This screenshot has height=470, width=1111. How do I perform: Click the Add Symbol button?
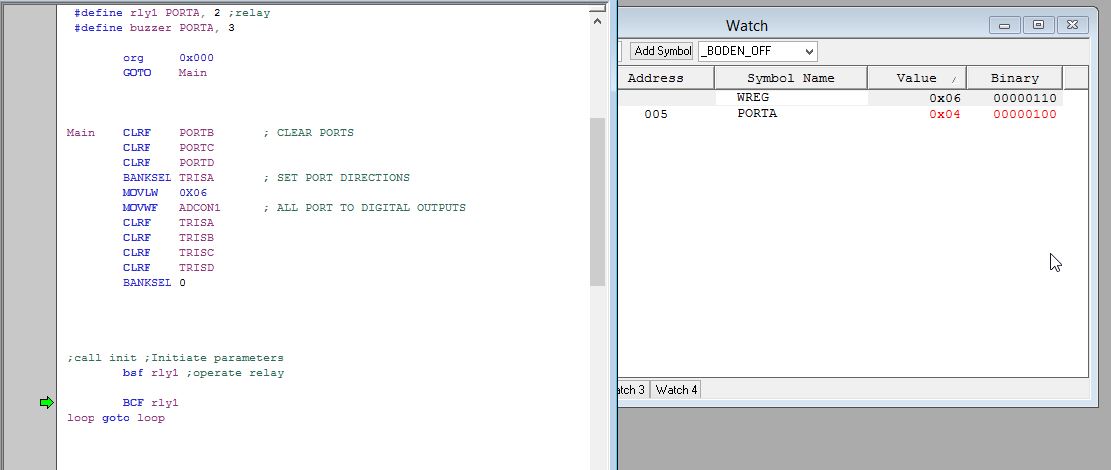click(x=662, y=51)
